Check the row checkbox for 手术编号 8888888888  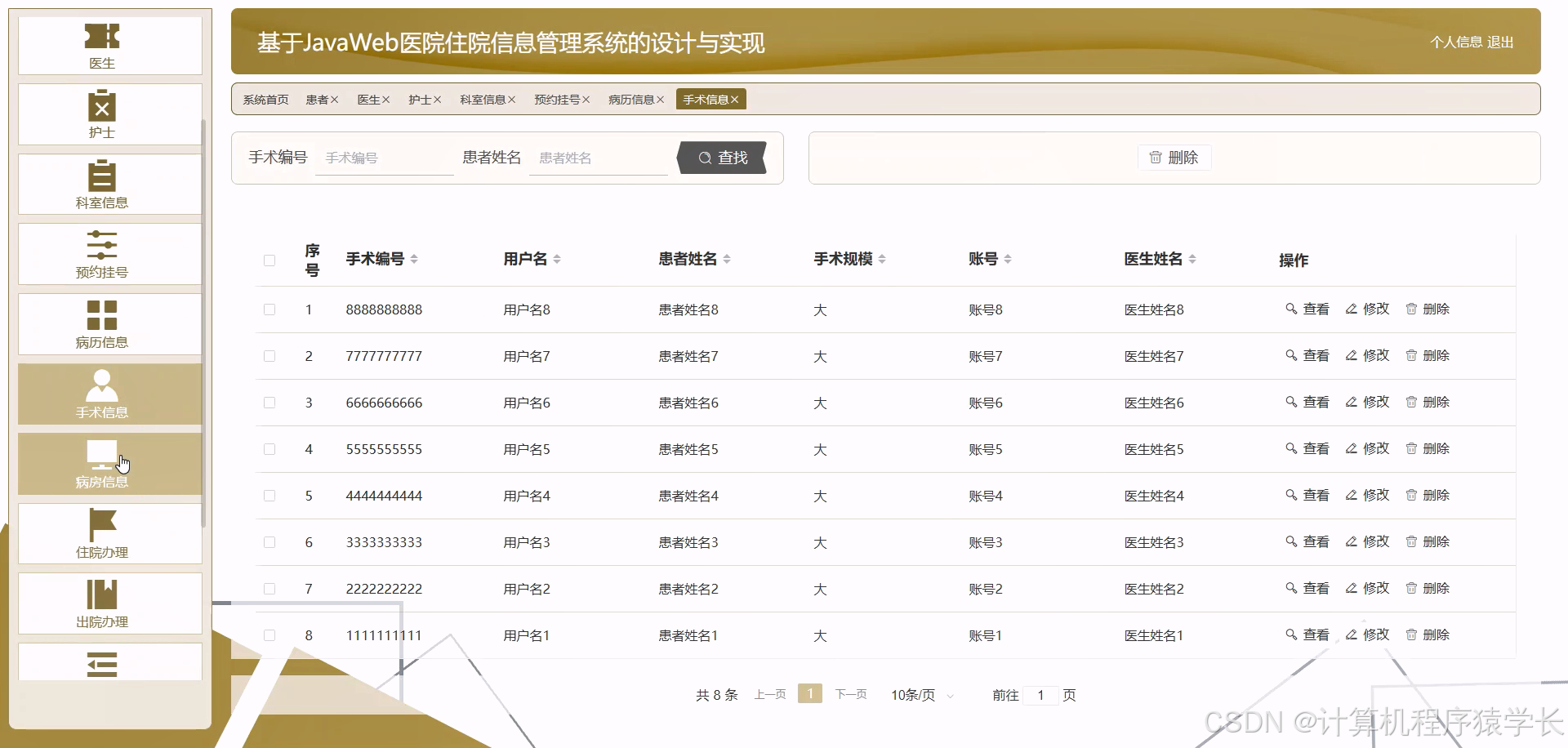269,309
